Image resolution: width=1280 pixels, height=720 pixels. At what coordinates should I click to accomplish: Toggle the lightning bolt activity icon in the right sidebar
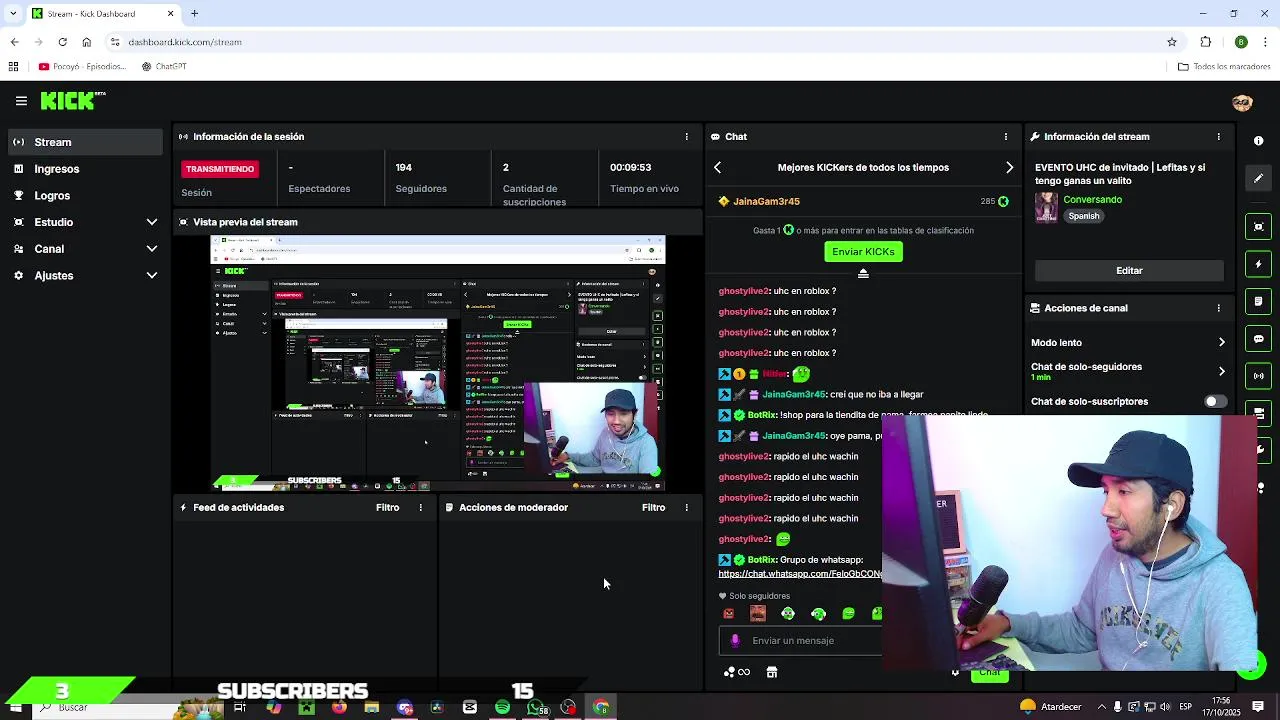pos(1259,264)
